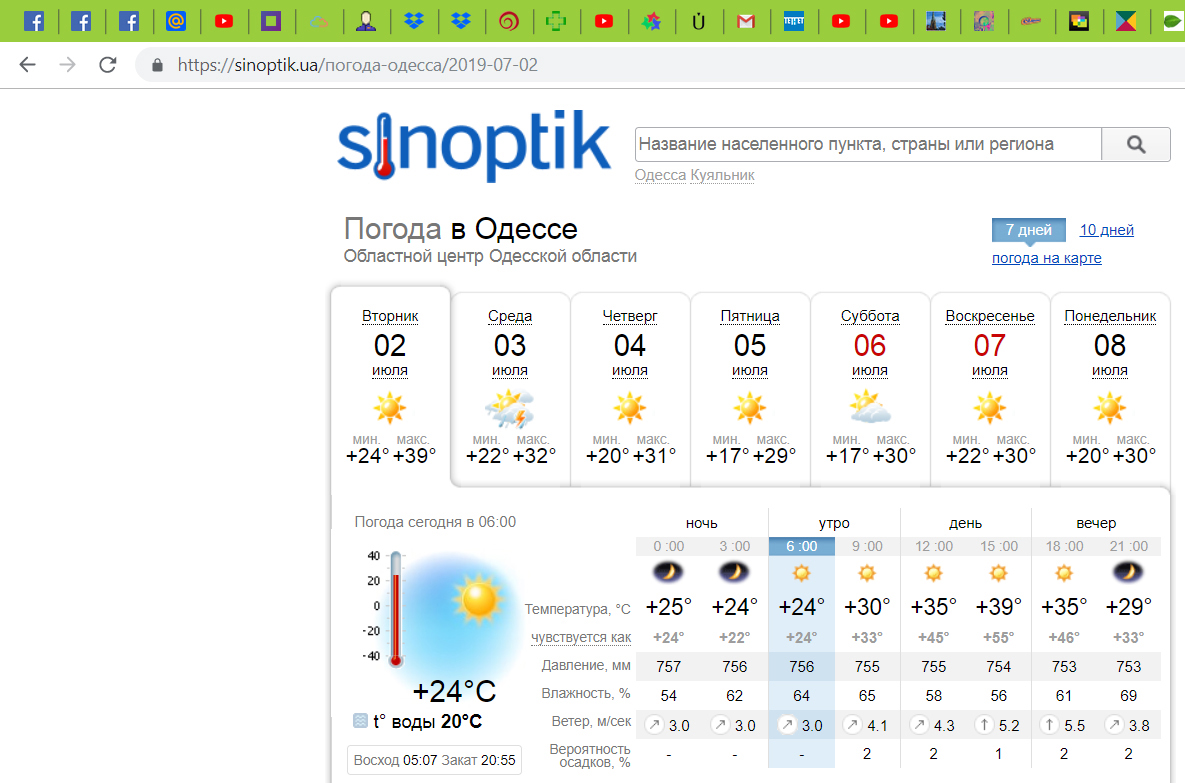The height and width of the screenshot is (783, 1185).
Task: Open the Ü letter bookmark icon
Action: point(698,21)
